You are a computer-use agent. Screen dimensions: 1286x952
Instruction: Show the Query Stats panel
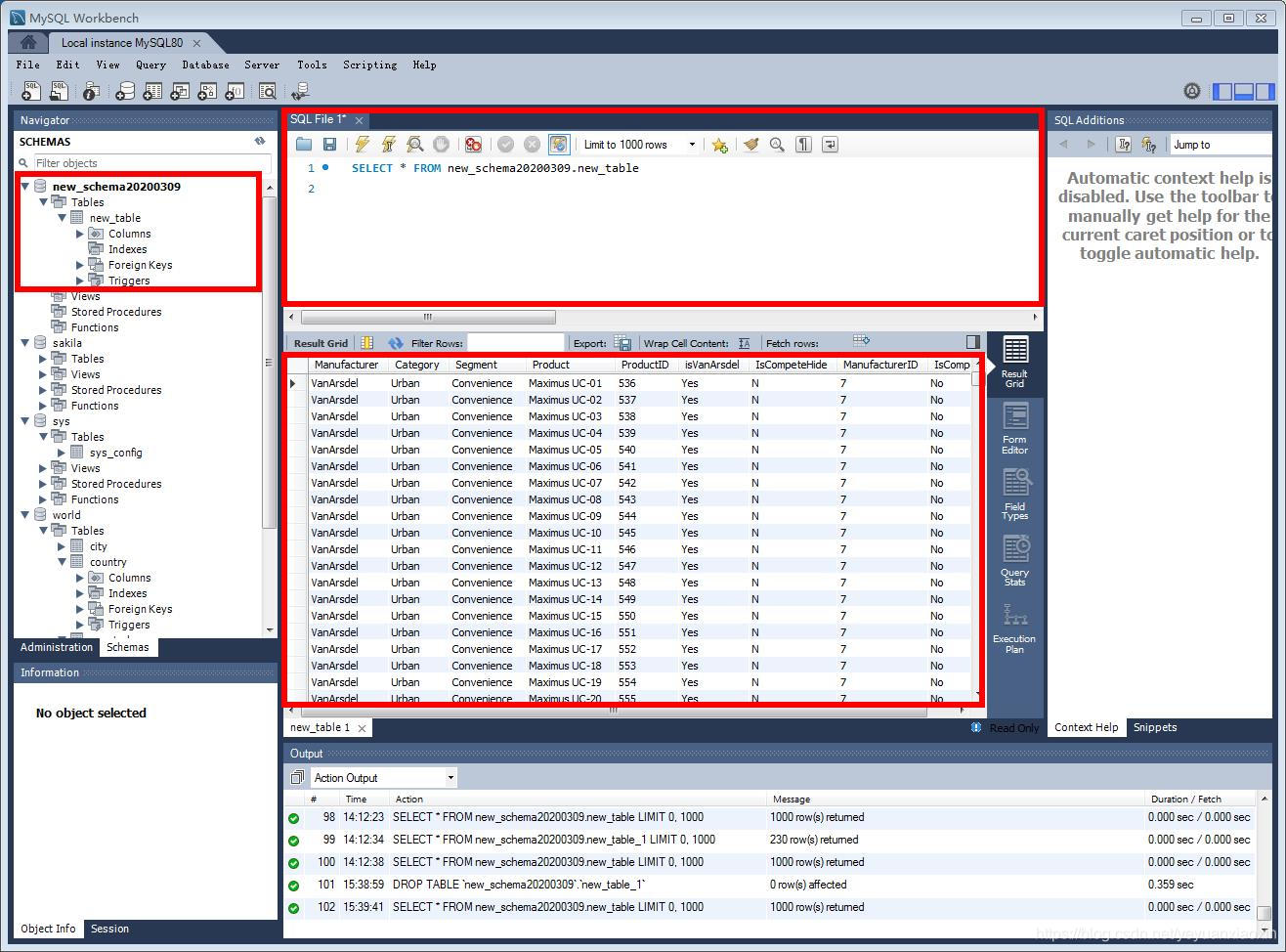1014,560
